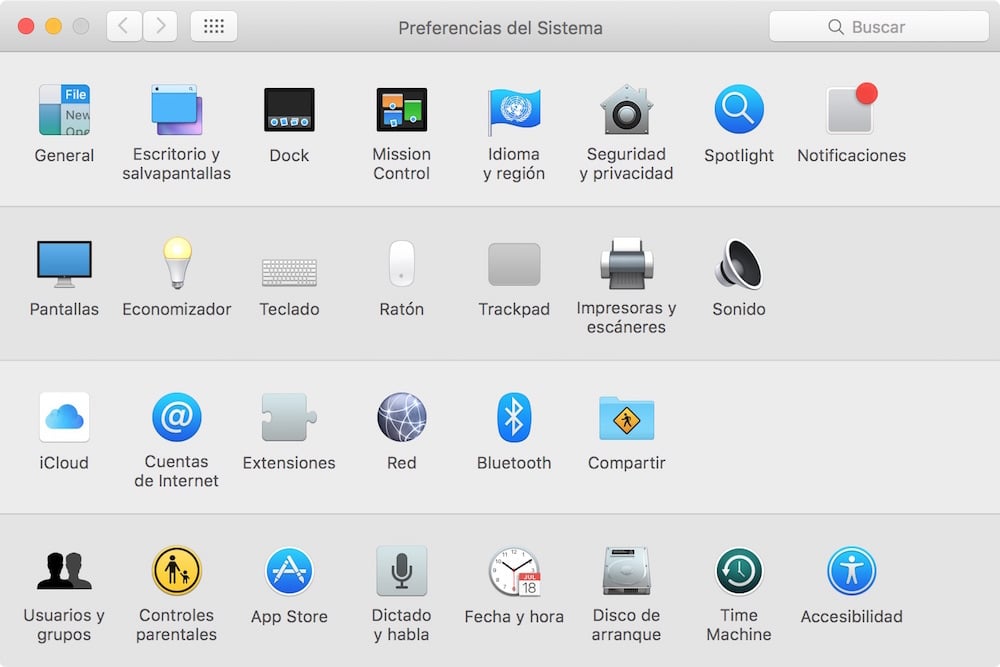This screenshot has width=1000, height=667.
Task: Open Notificaciones settings
Action: [x=851, y=110]
